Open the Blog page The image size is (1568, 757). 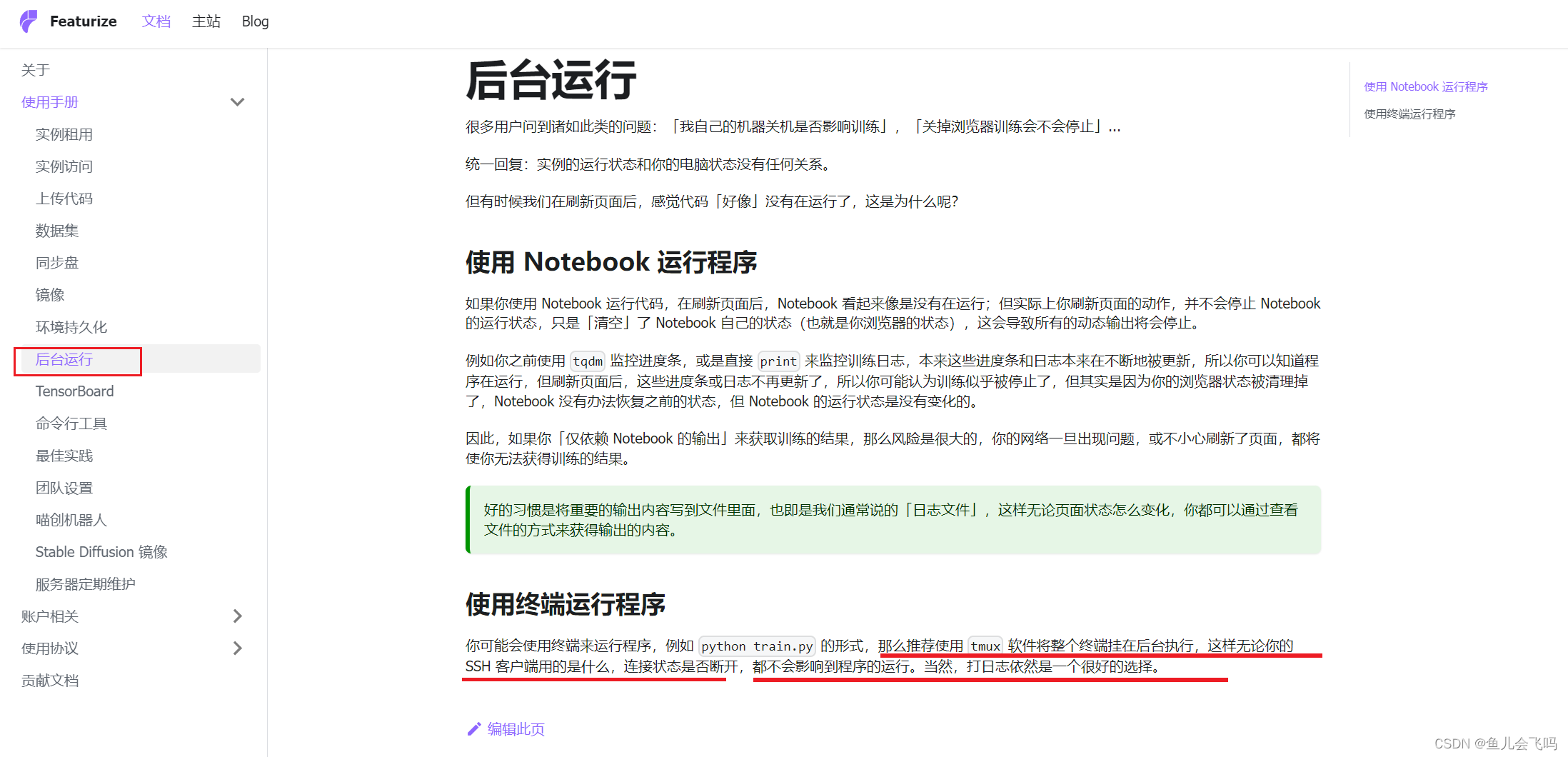click(254, 21)
